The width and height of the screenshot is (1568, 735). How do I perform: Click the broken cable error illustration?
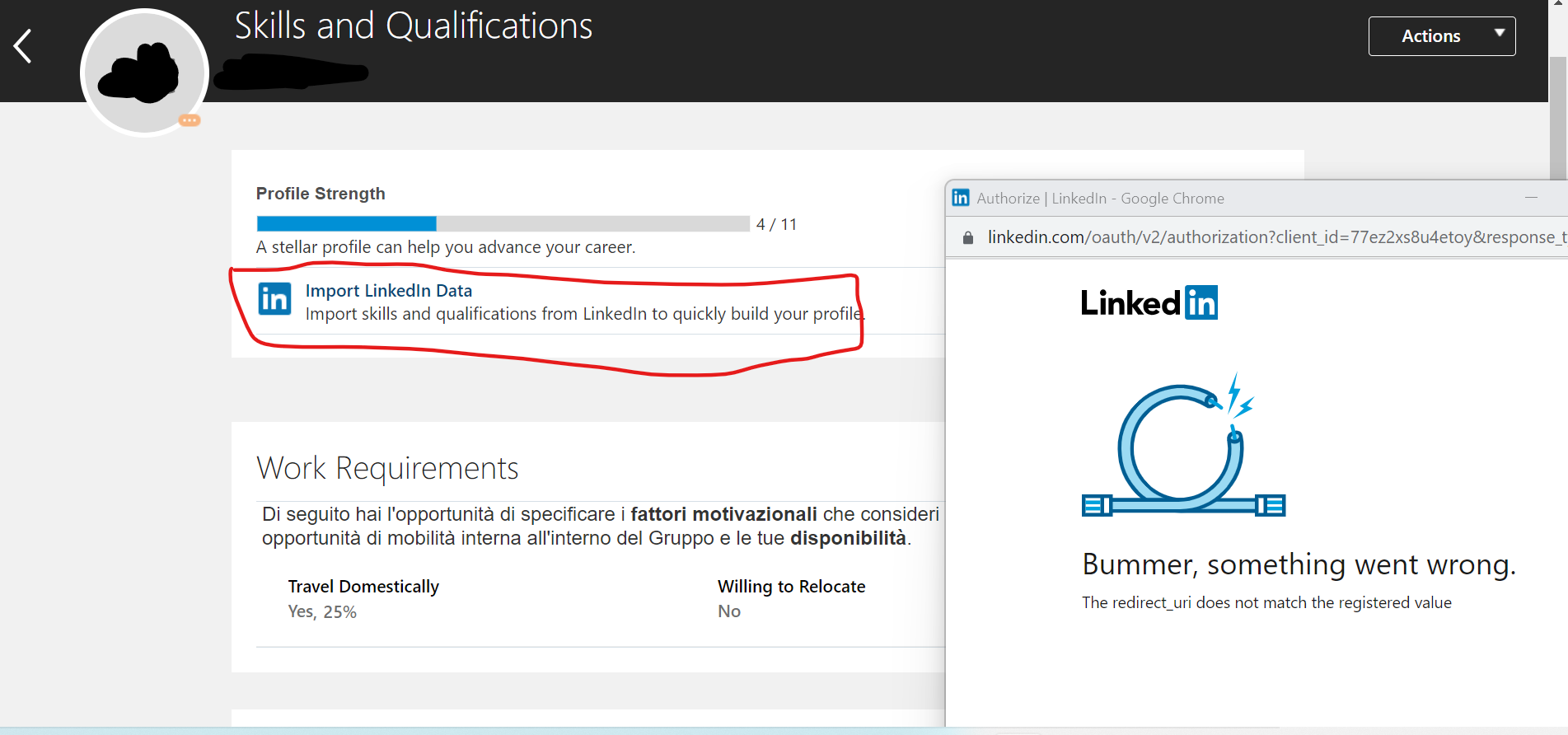coord(1183,445)
